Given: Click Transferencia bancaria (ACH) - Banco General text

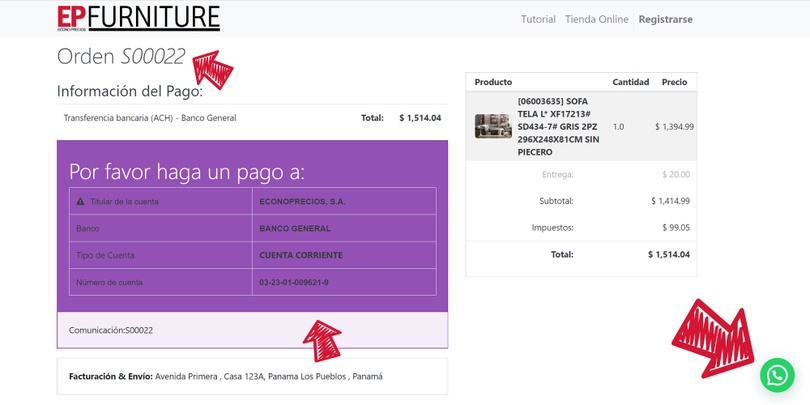Looking at the screenshot, I should (150, 118).
